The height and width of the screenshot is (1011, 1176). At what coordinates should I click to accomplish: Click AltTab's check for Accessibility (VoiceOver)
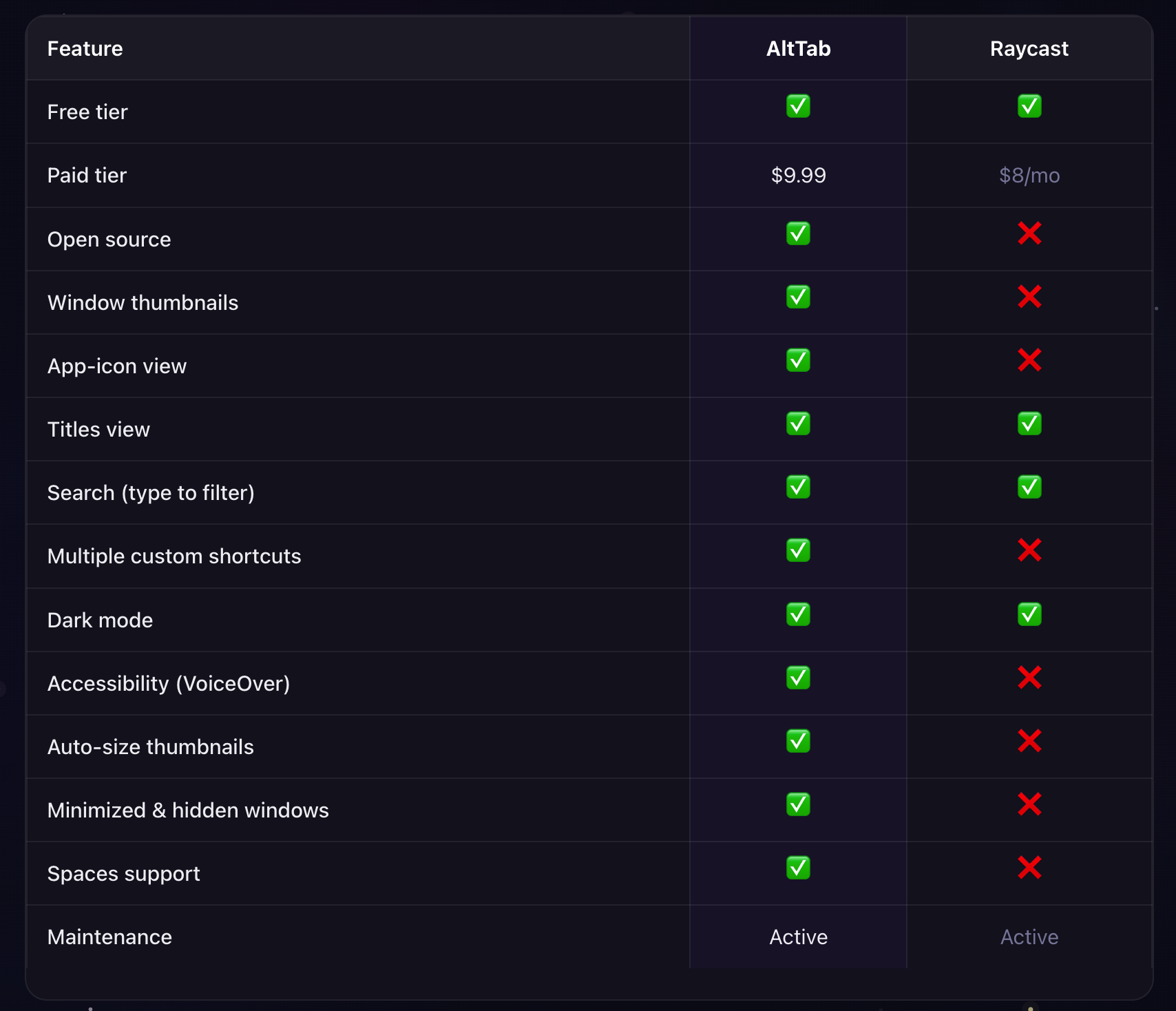798,678
